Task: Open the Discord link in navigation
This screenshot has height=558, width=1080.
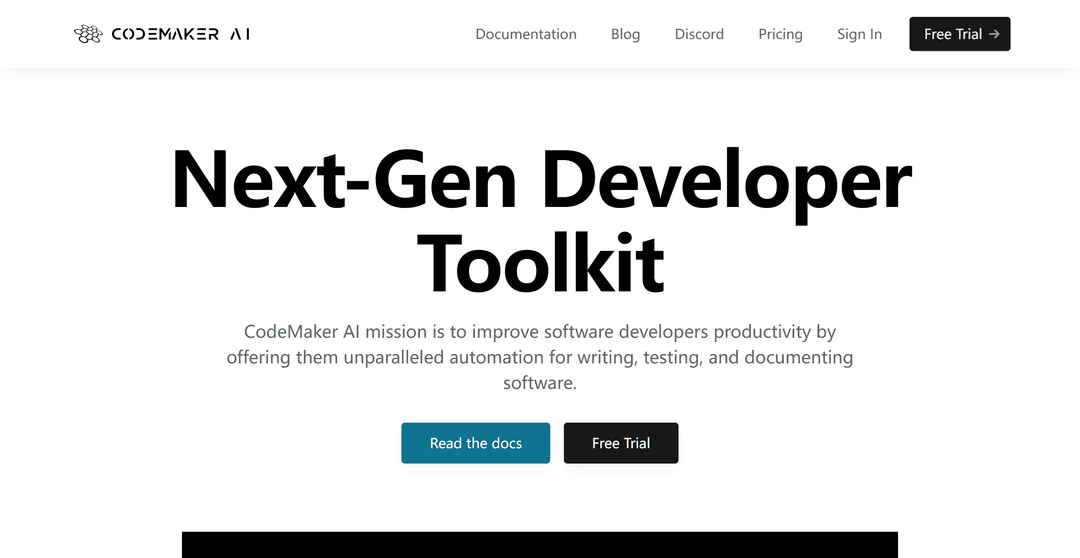Action: (x=699, y=34)
